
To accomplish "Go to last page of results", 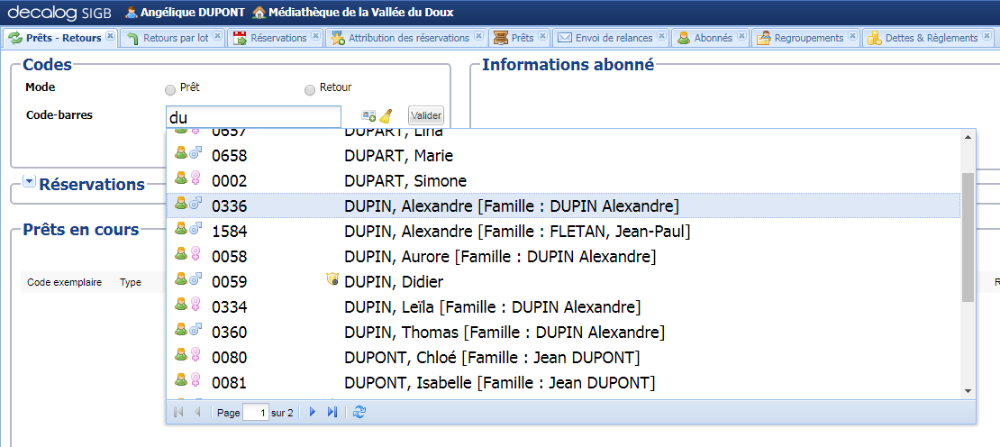I will tap(332, 413).
